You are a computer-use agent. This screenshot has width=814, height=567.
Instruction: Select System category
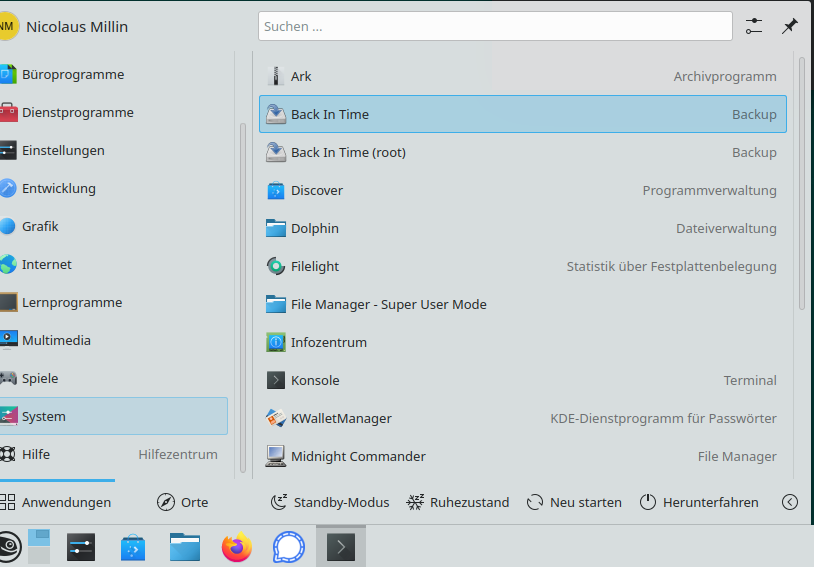pyautogui.click(x=114, y=416)
